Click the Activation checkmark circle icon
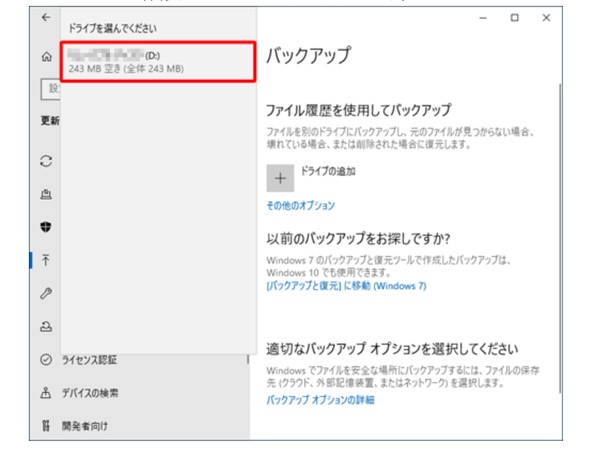610x450 pixels. point(46,359)
